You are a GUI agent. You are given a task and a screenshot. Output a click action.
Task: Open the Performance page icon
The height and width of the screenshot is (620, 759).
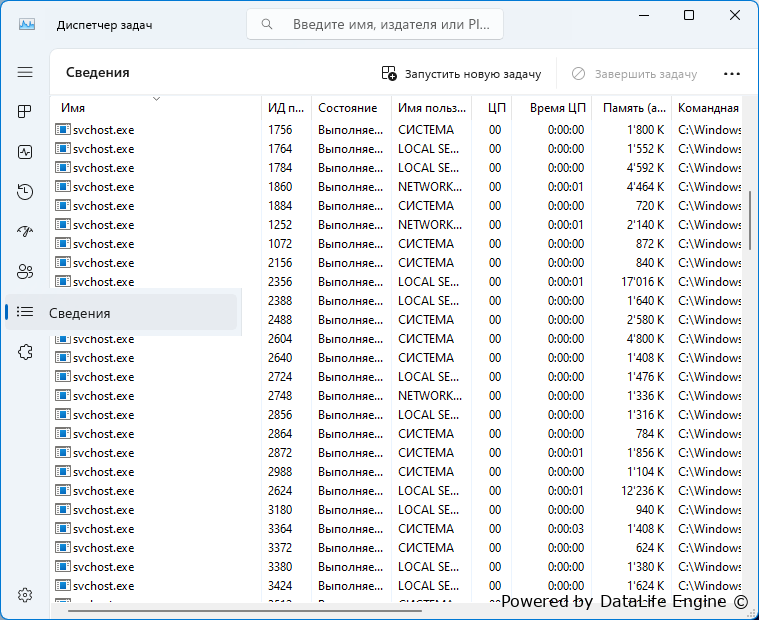(25, 152)
